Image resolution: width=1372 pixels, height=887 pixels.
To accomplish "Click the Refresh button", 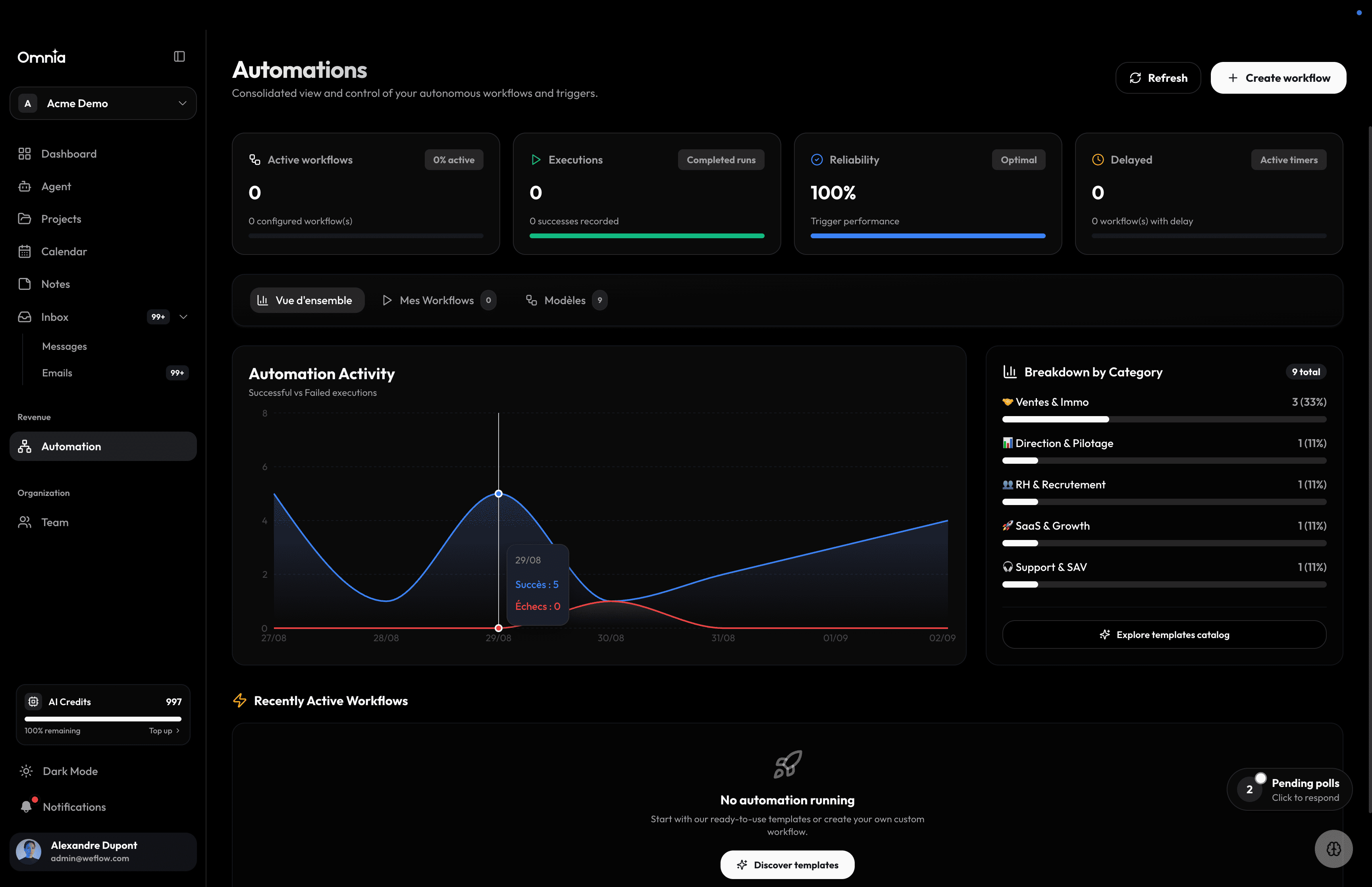I will tap(1158, 78).
